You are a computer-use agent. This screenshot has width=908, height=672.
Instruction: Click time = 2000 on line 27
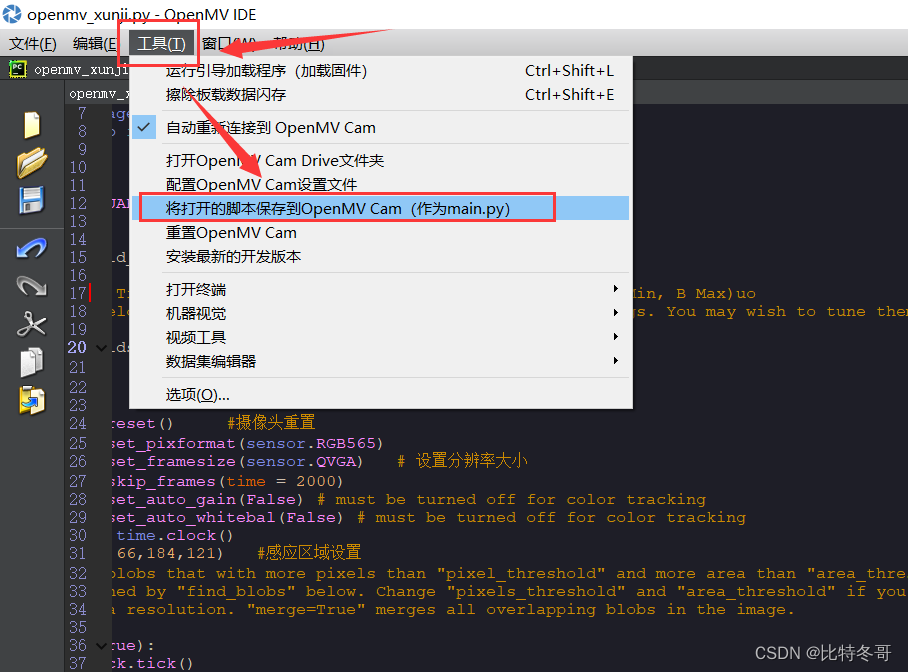click(281, 481)
